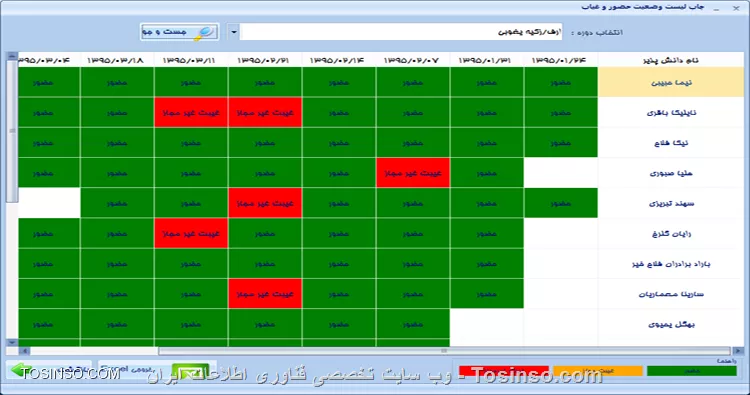
Task: Click the '۱۳۹۵/۰۳/۱۱' date column header
Action: [x=191, y=60]
